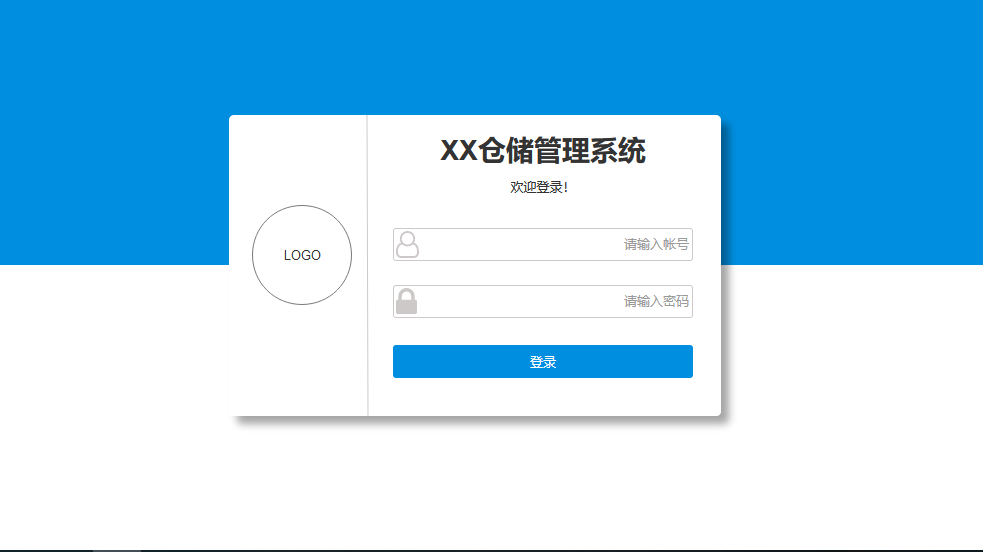Click the blank space below the LOGO circle
This screenshot has height=552, width=983.
[x=298, y=360]
